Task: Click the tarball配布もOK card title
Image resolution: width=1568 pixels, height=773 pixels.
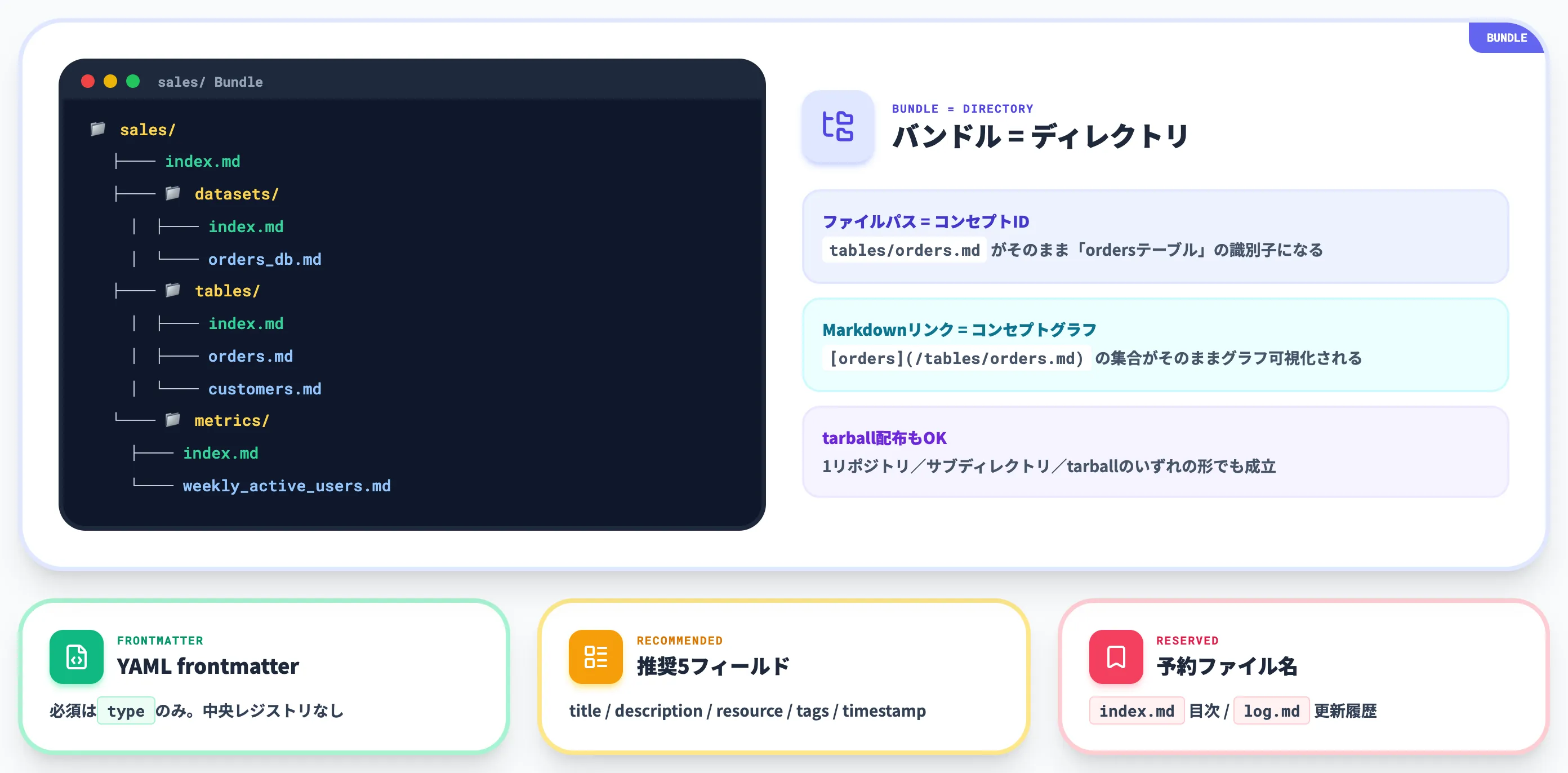Action: tap(884, 438)
